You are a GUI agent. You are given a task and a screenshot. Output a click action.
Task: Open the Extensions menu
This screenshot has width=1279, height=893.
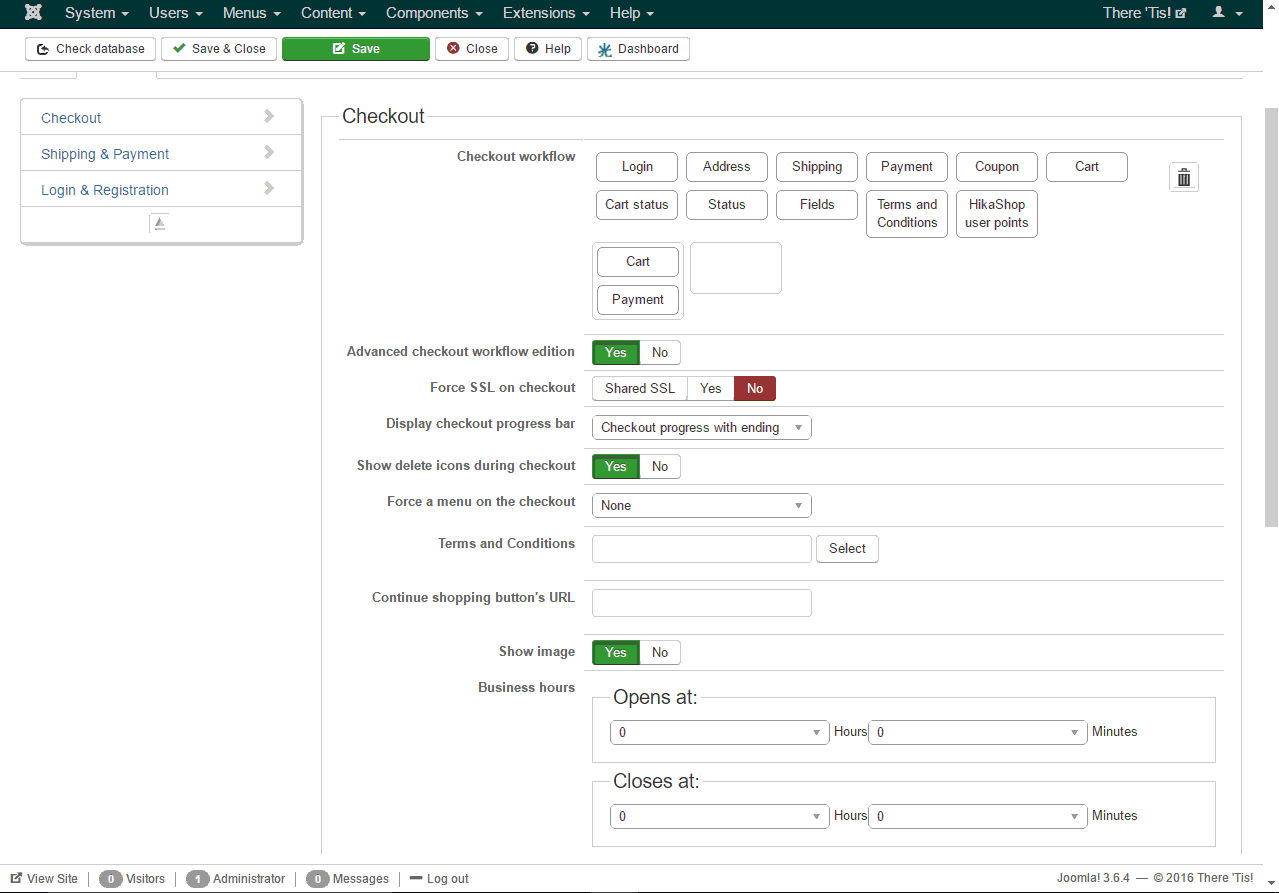tap(546, 13)
